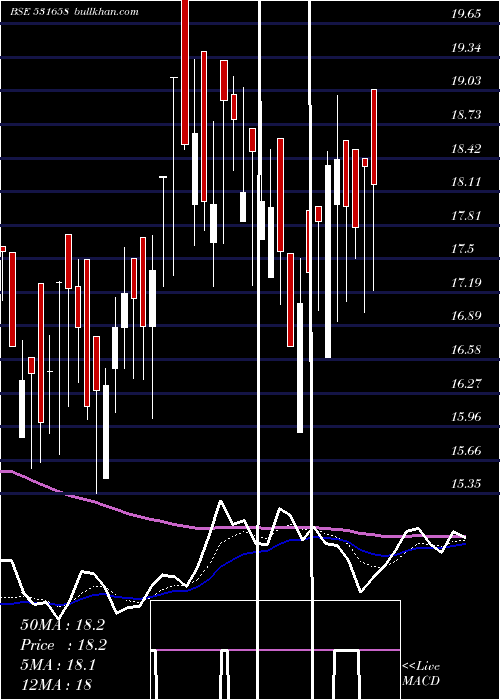Click the price label 16.58

[x=466, y=350]
